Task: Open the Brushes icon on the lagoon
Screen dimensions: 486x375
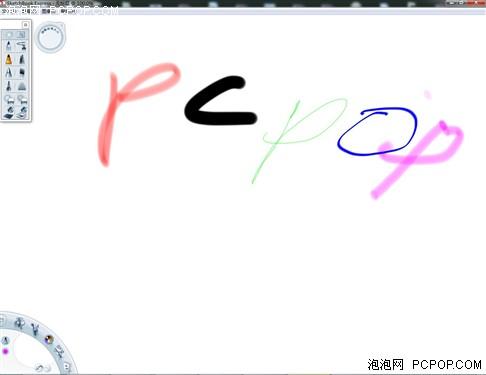Action: click(35, 330)
